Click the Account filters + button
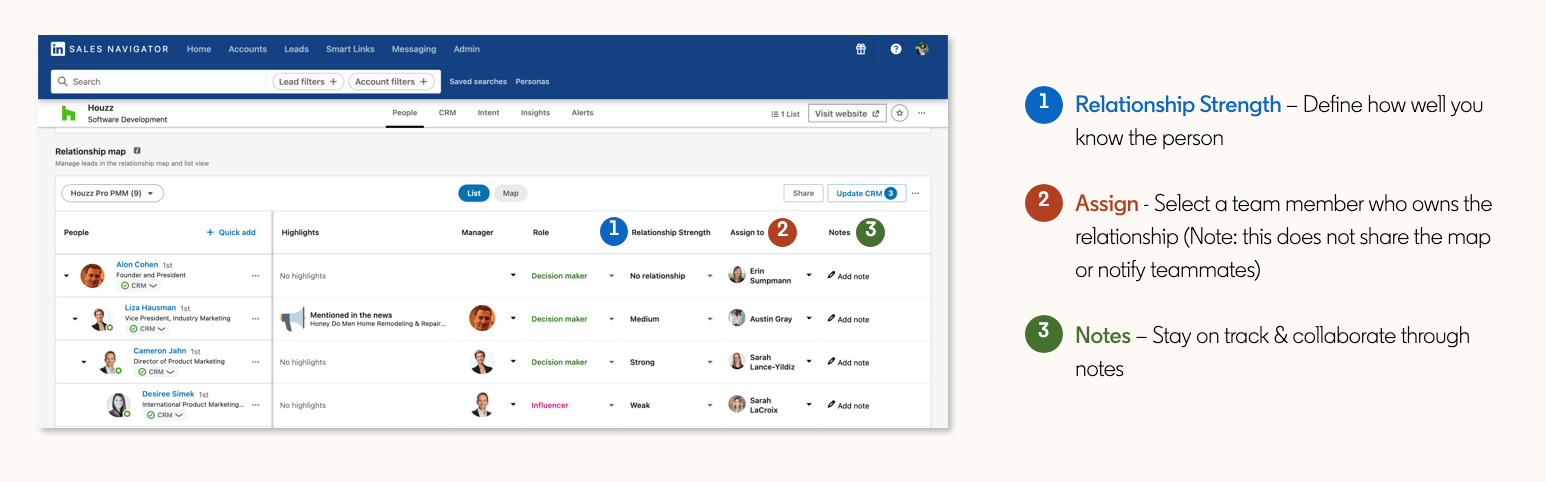1546x482 pixels. click(x=392, y=82)
